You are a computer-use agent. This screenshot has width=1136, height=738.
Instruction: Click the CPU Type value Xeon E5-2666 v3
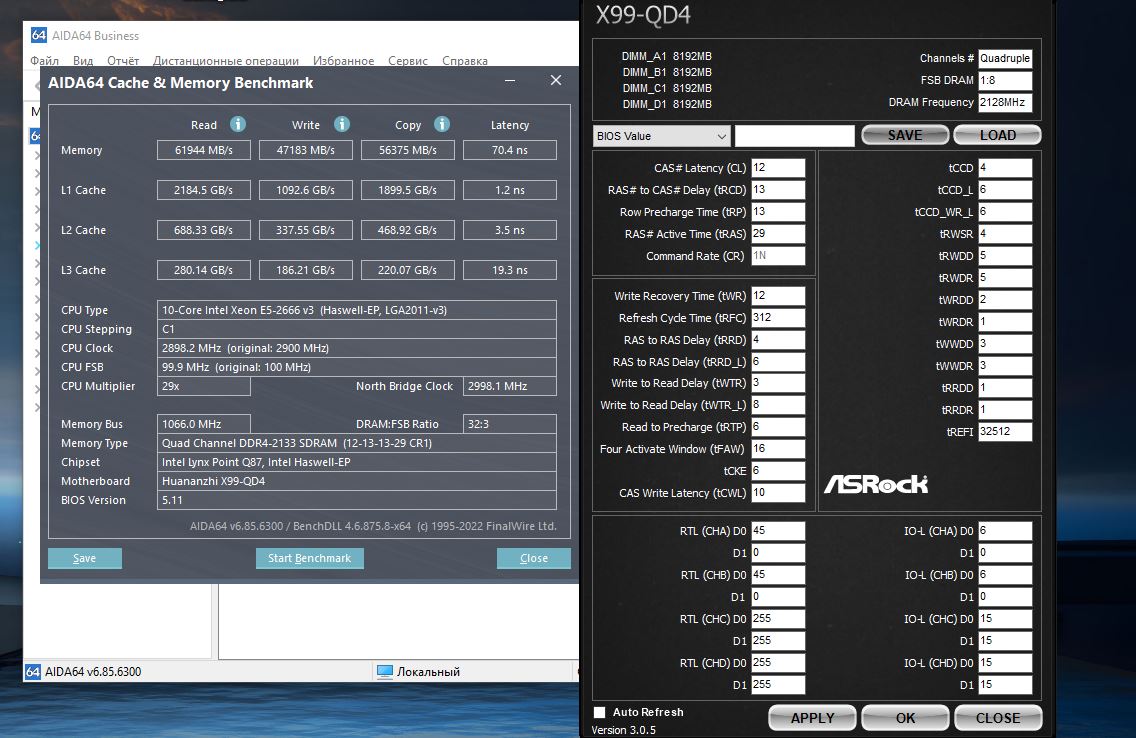tap(356, 310)
